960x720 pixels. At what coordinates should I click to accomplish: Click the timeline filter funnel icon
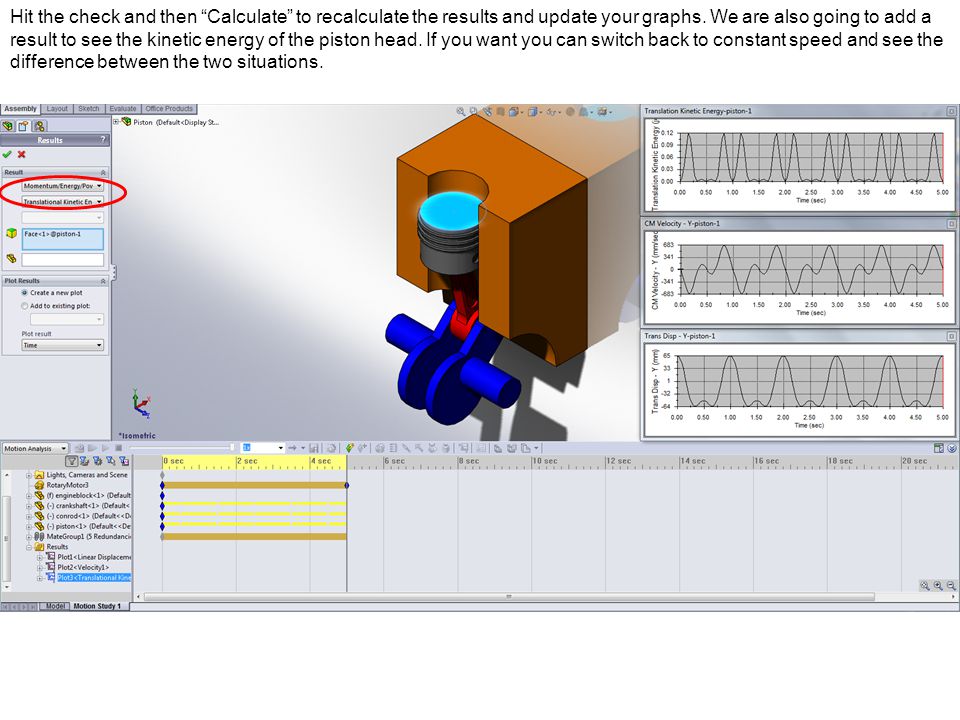(72, 461)
